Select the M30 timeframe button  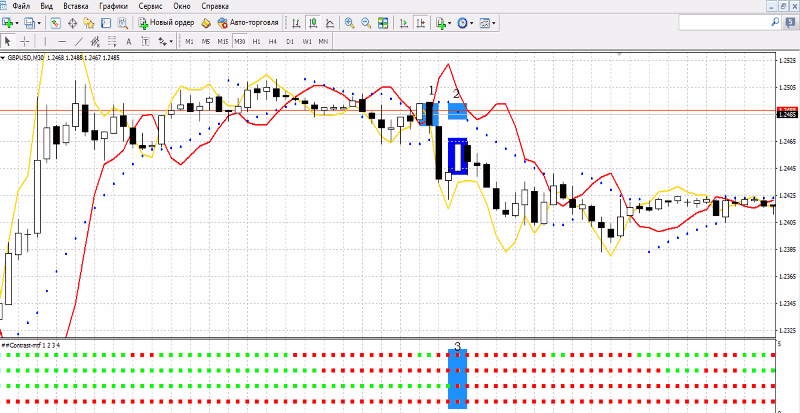(239, 41)
